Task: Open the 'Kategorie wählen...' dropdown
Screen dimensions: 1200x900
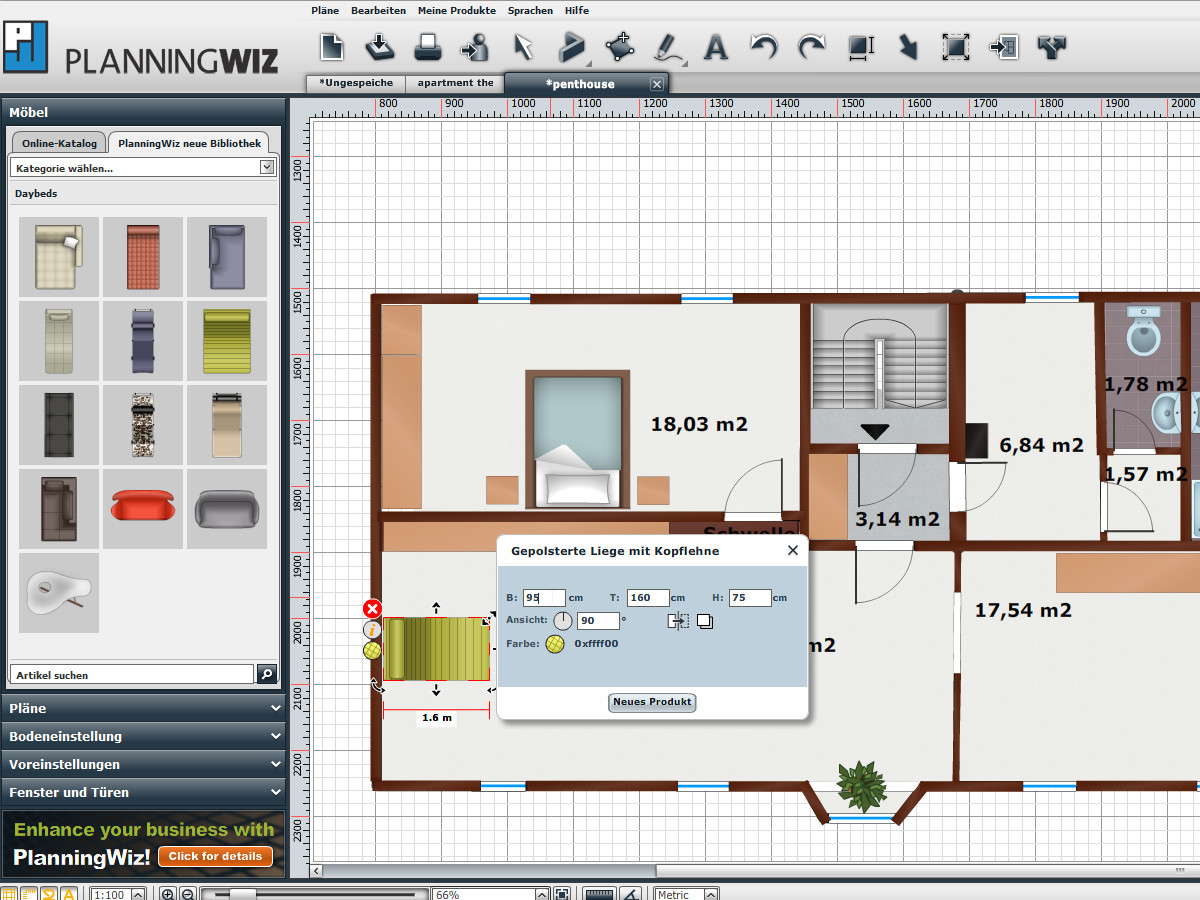Action: (x=142, y=168)
